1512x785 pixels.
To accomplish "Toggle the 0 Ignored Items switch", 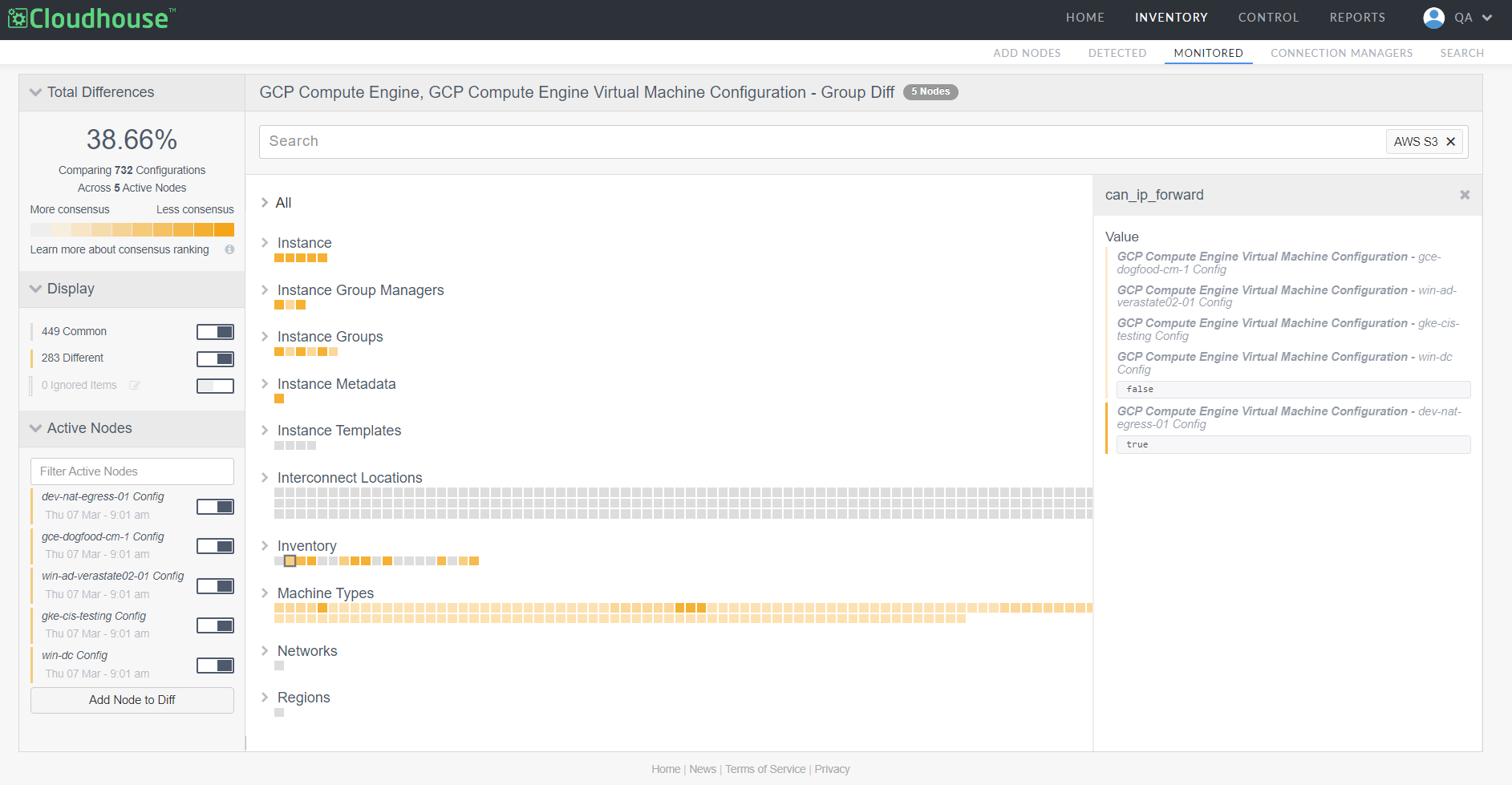I will click(x=215, y=386).
